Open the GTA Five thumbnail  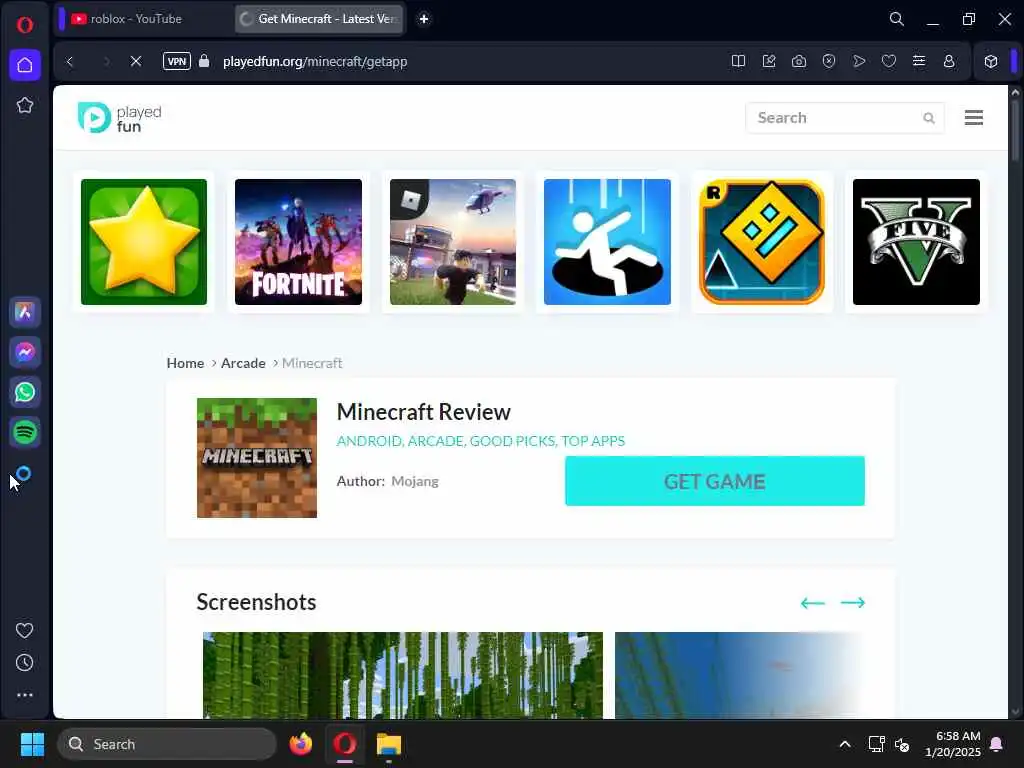coord(916,242)
